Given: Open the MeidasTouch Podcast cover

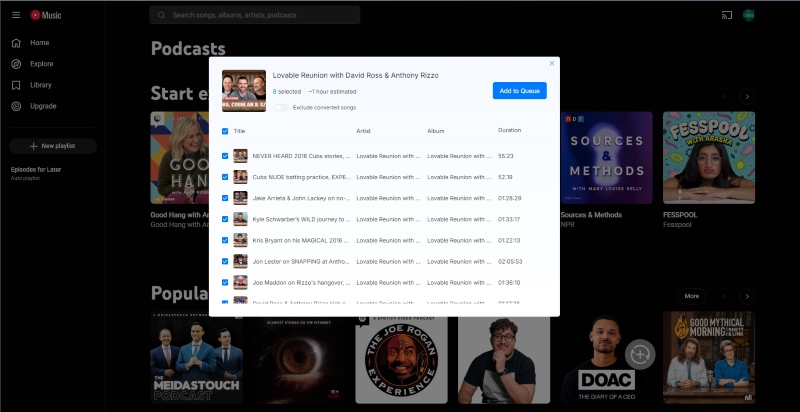Looking at the screenshot, I should [196, 357].
